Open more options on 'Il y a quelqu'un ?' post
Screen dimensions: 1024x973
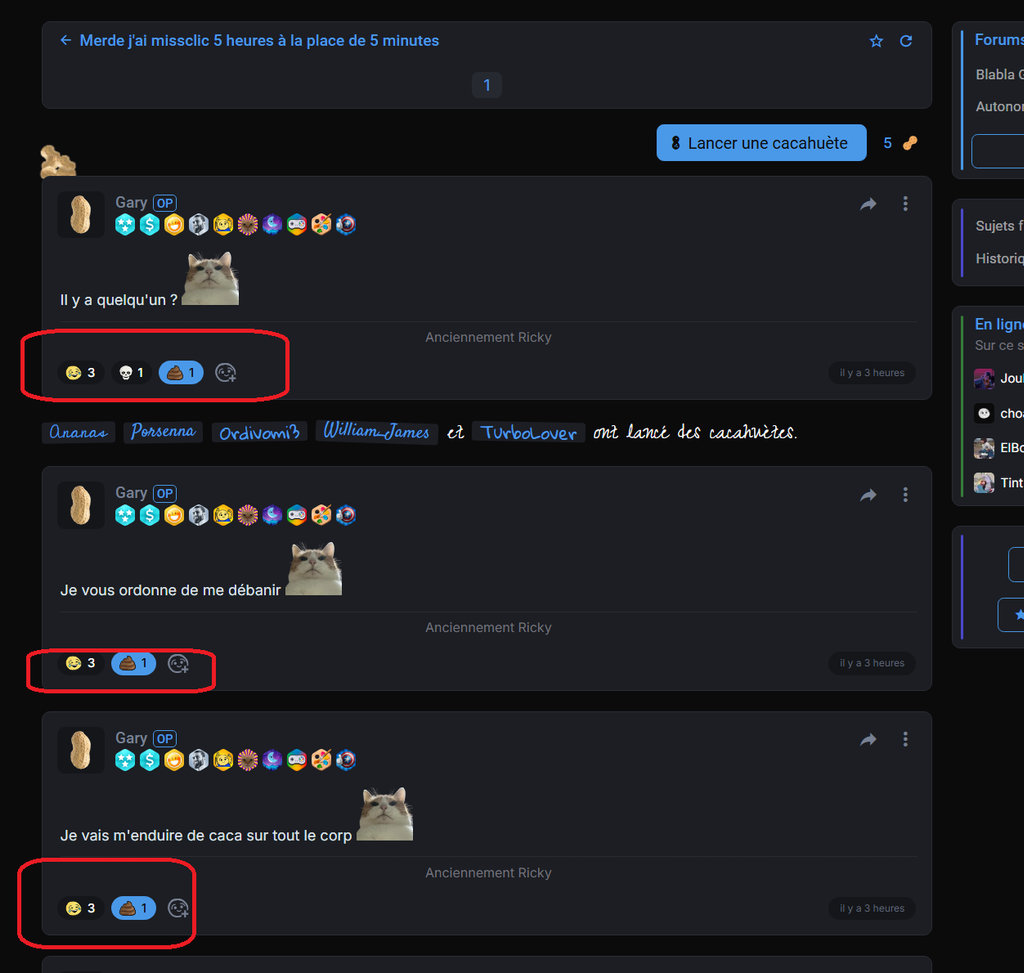905,204
